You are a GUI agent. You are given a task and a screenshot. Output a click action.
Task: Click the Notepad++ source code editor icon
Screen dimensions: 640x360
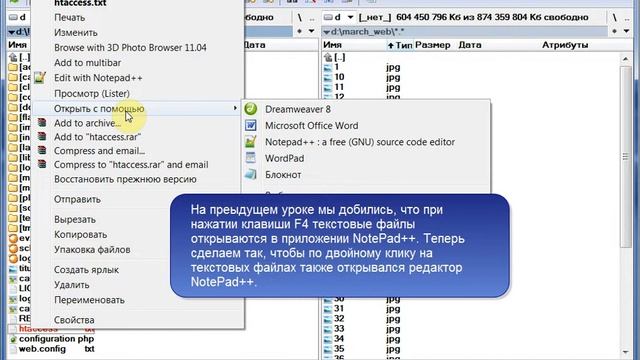[x=251, y=142]
